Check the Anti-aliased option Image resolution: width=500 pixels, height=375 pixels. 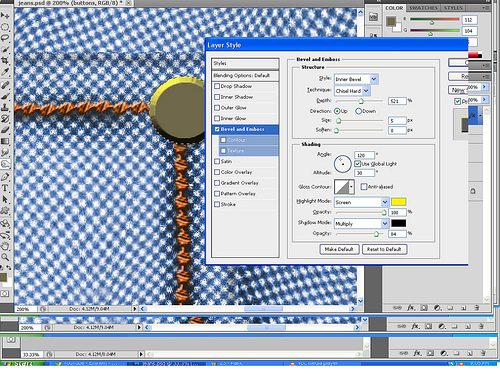[x=364, y=187]
